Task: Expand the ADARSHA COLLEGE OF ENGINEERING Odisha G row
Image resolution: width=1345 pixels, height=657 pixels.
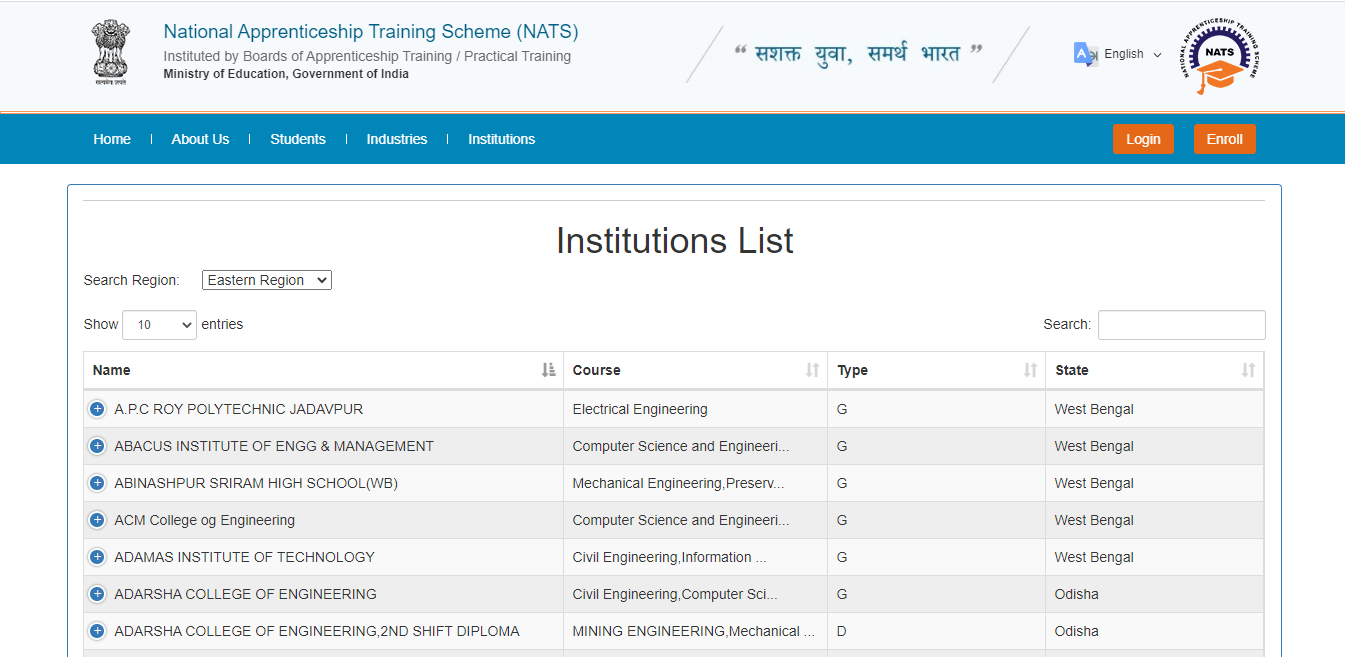Action: coord(97,594)
